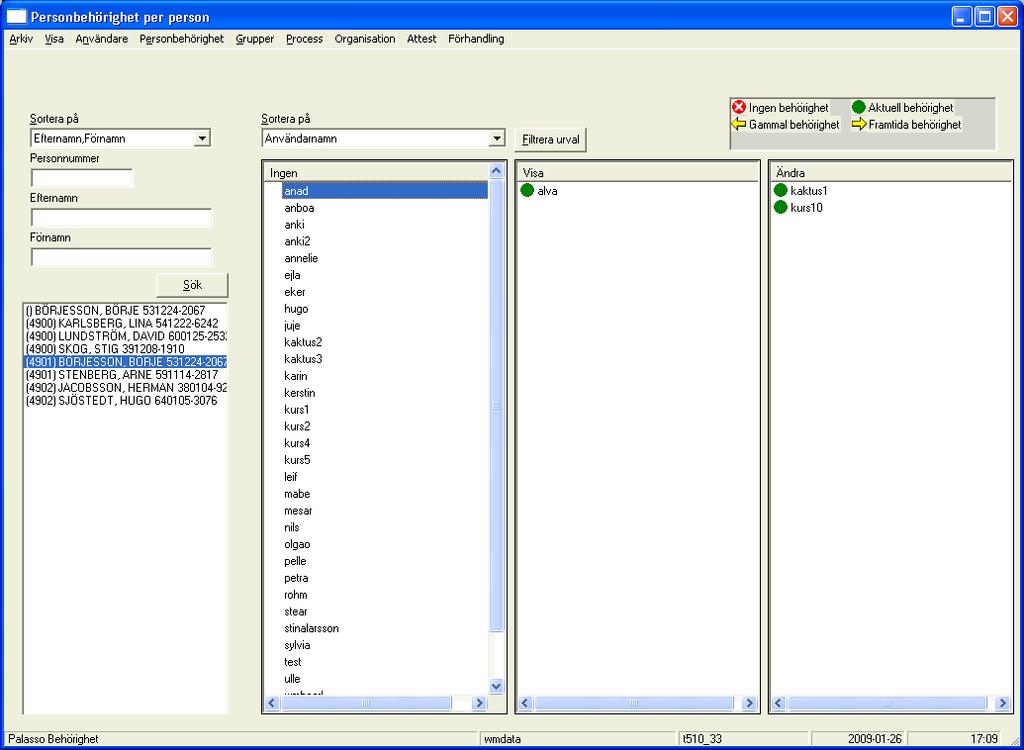Open the Arkiv menu

[x=22, y=39]
